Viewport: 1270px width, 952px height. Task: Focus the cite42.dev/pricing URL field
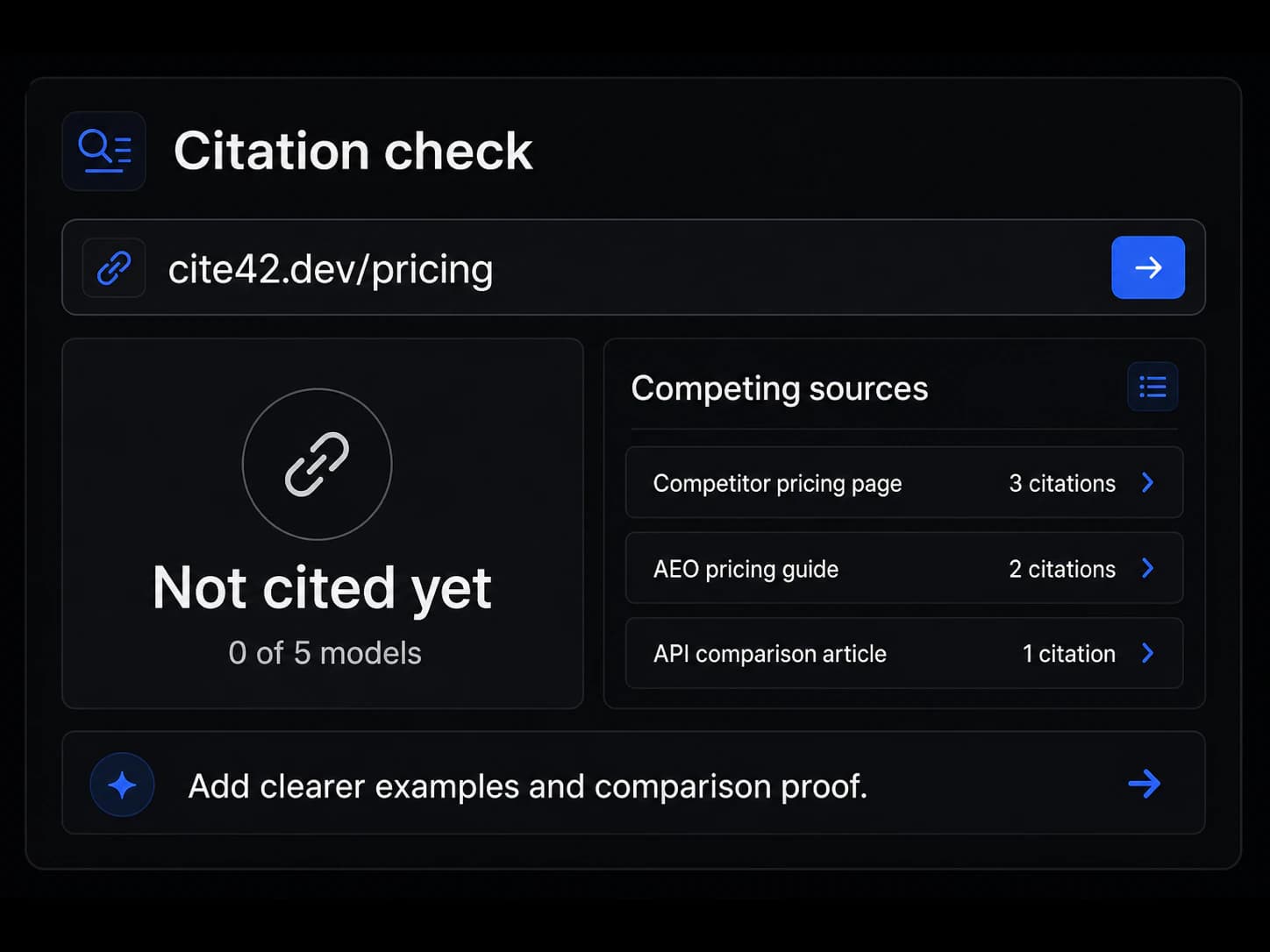point(633,267)
